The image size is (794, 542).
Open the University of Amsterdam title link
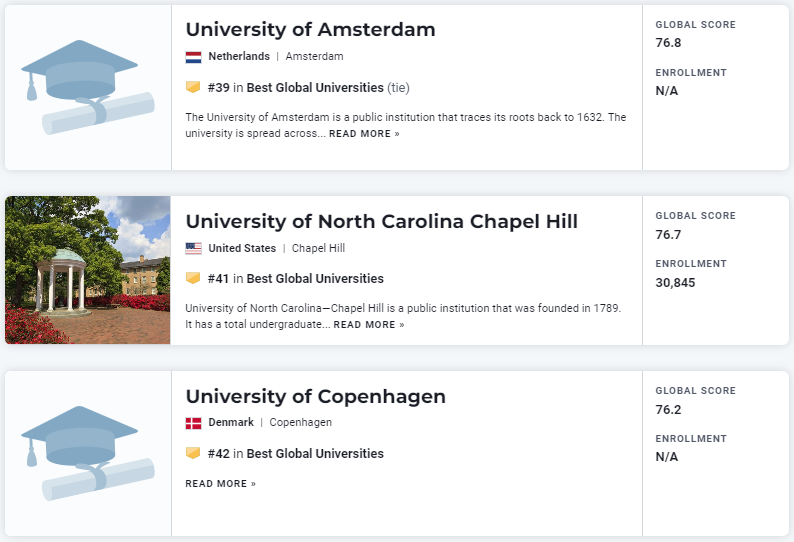point(310,29)
